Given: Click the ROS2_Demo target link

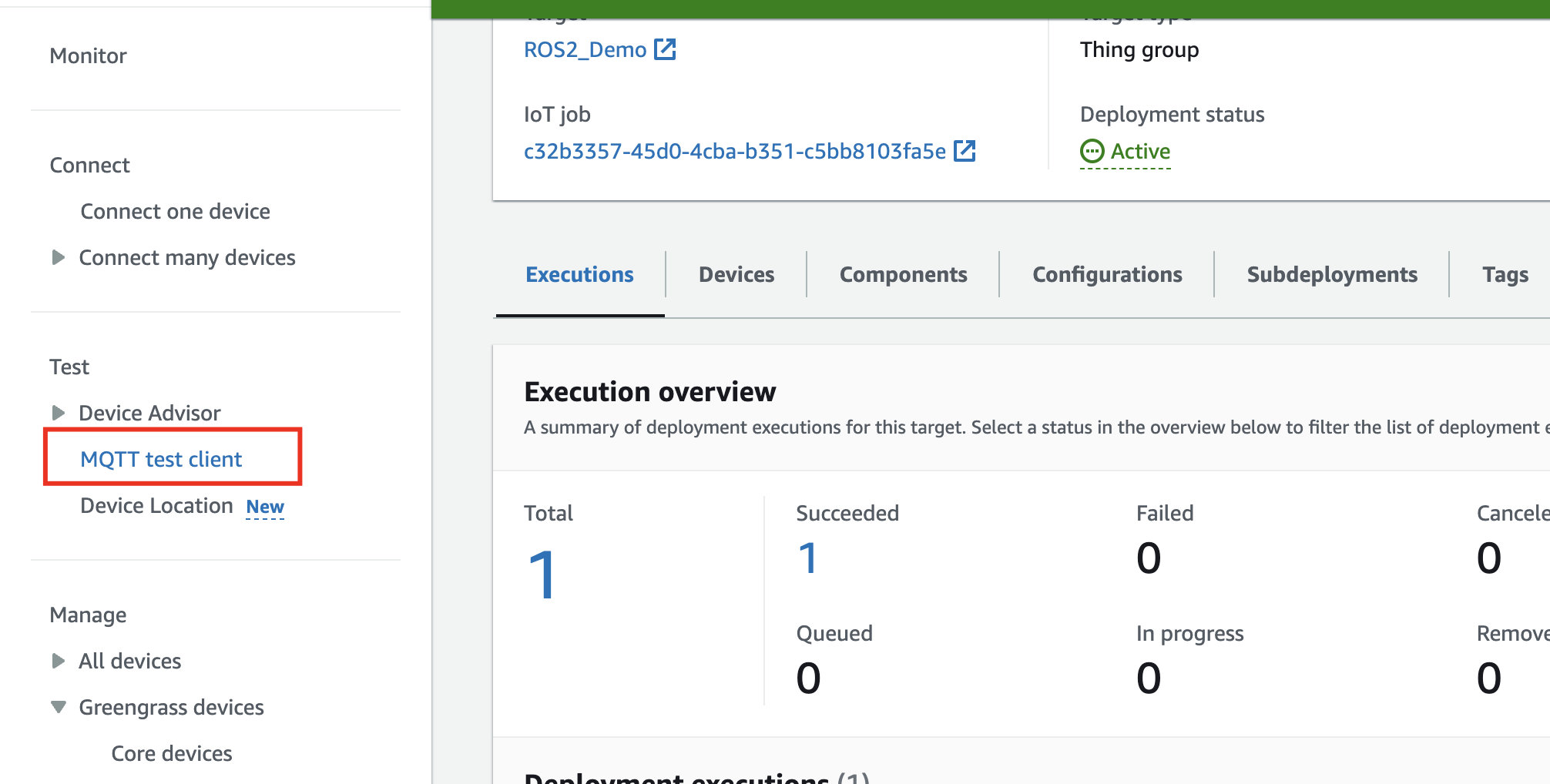Looking at the screenshot, I should point(585,49).
